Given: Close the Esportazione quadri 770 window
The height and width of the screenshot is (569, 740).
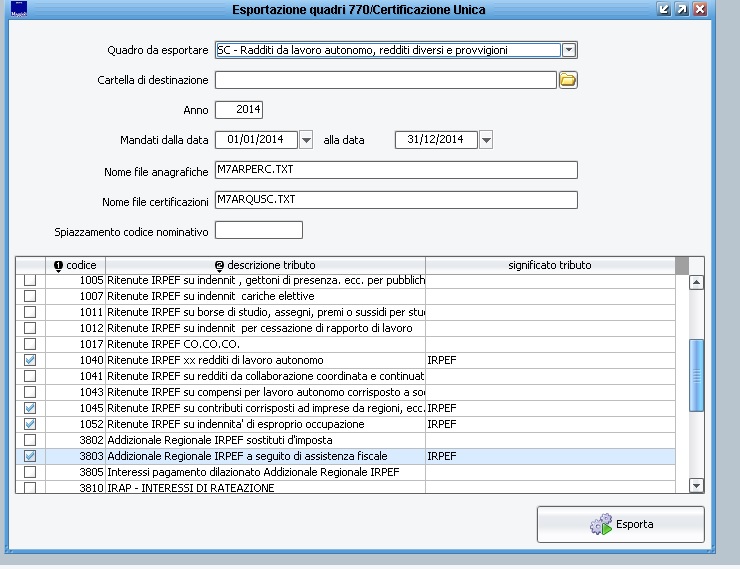Looking at the screenshot, I should point(700,9).
